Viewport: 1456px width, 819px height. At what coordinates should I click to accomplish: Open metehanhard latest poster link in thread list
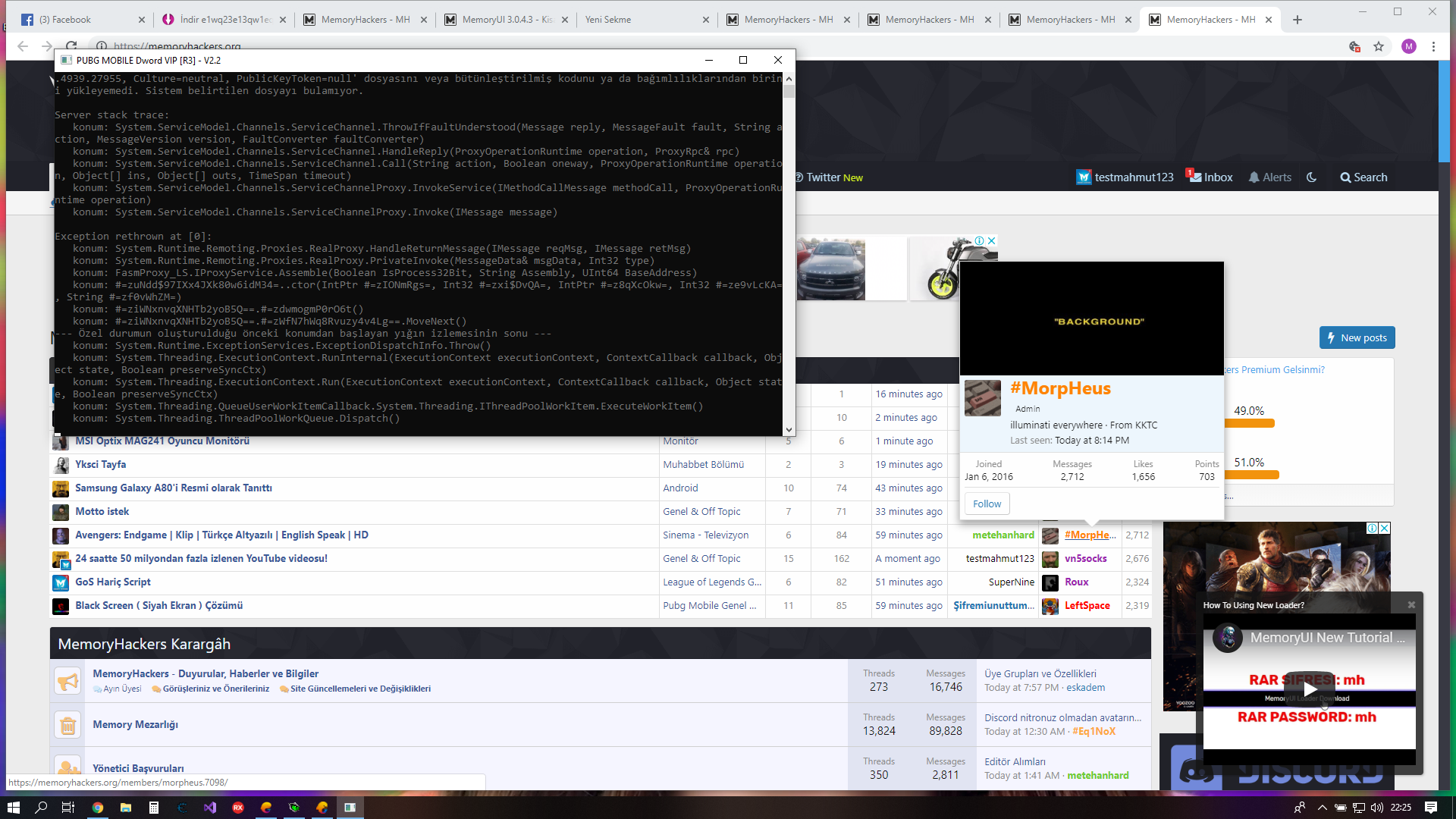coord(1003,535)
